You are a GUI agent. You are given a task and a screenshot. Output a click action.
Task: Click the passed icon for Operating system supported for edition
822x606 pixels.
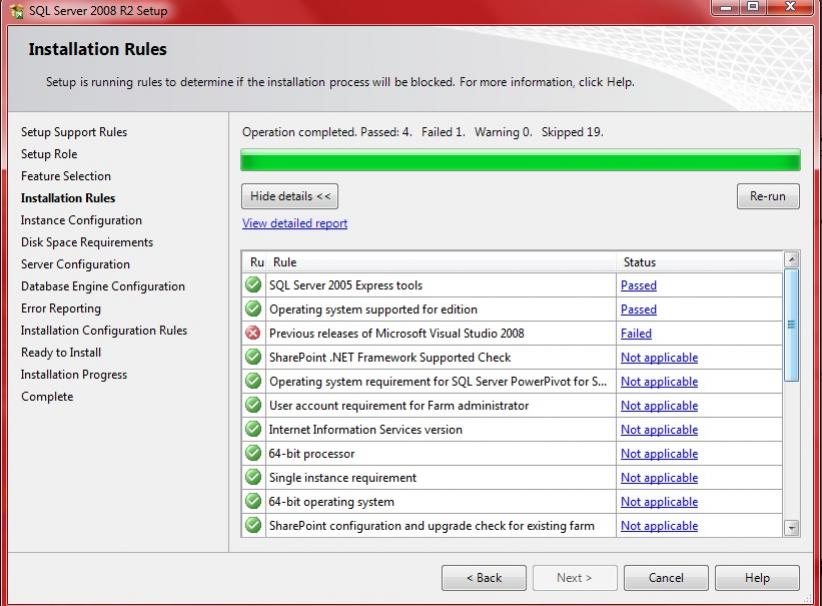(x=253, y=309)
